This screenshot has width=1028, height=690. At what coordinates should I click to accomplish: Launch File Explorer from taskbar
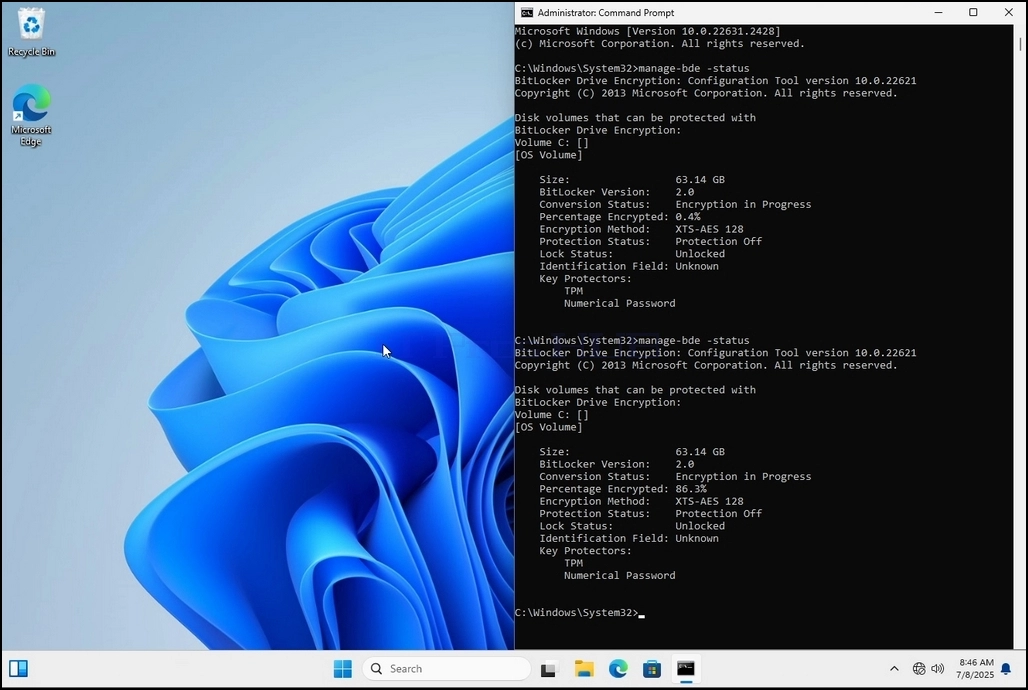coord(583,668)
